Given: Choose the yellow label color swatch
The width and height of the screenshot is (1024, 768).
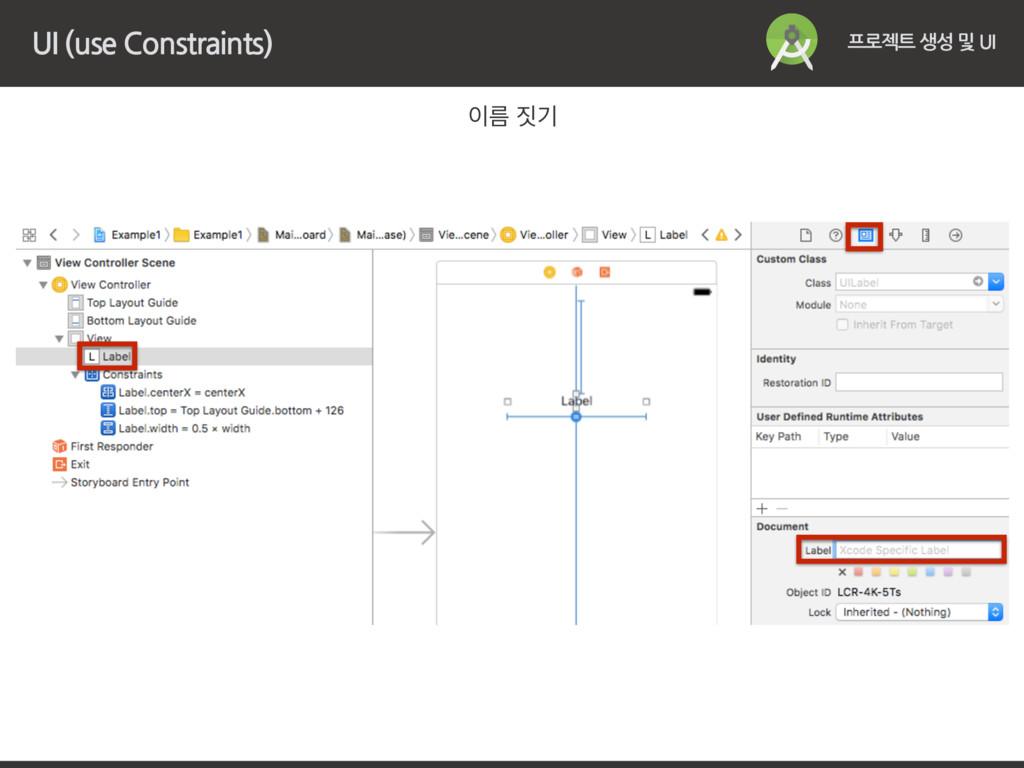Looking at the screenshot, I should pyautogui.click(x=894, y=572).
